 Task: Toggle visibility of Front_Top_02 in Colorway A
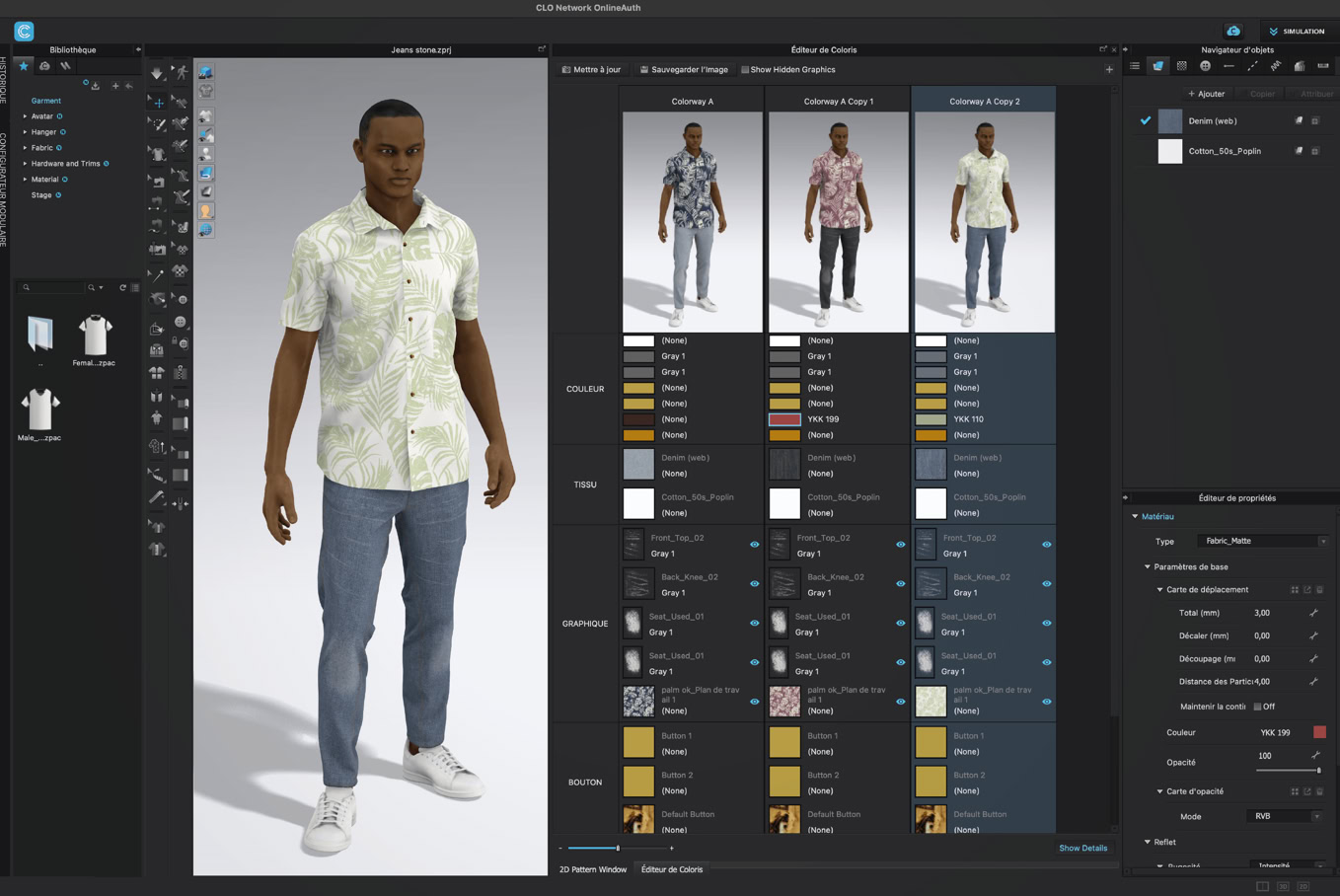click(754, 545)
